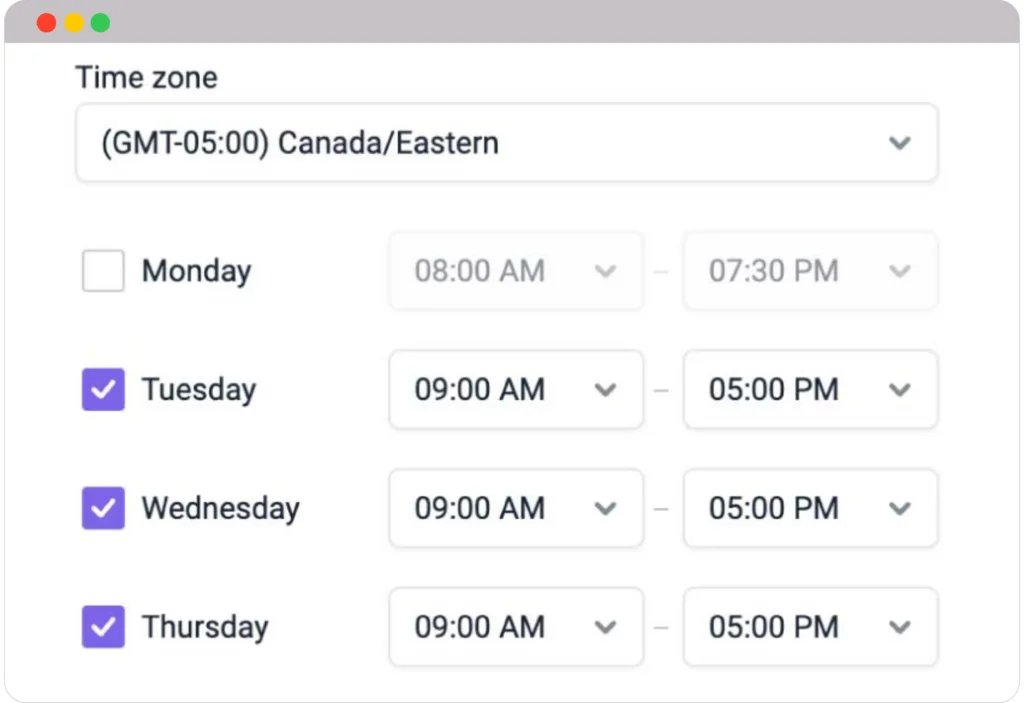This screenshot has height=703, width=1024.
Task: Disable the Tuesday availability checkbox
Action: coord(102,390)
